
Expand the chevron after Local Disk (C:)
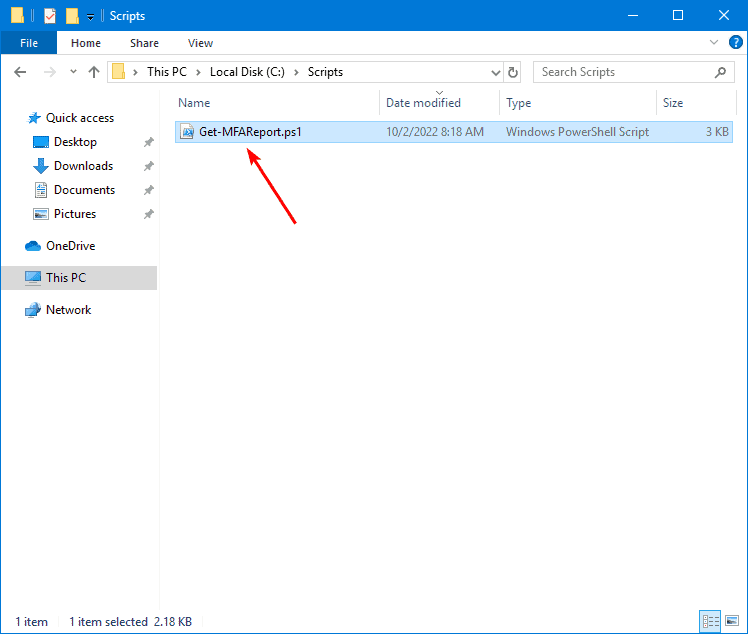296,72
